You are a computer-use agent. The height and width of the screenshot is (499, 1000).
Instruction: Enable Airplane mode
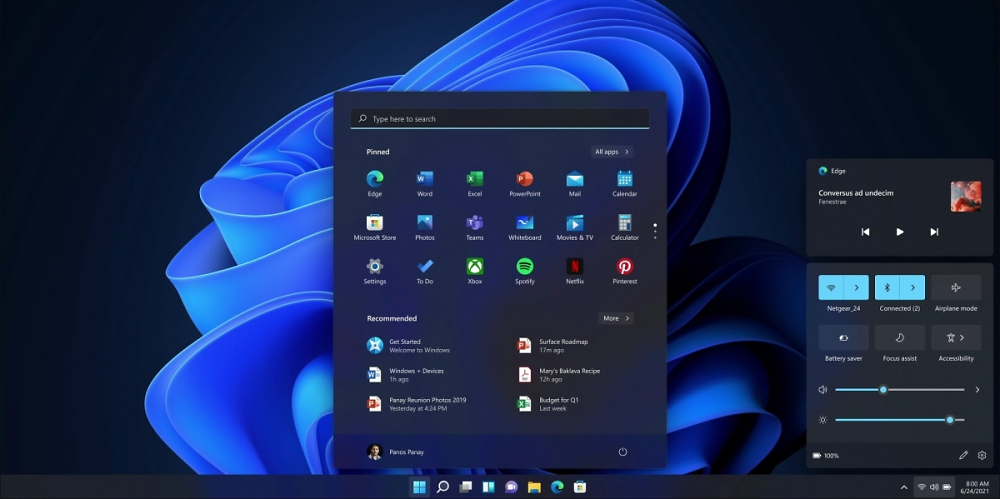click(x=956, y=288)
